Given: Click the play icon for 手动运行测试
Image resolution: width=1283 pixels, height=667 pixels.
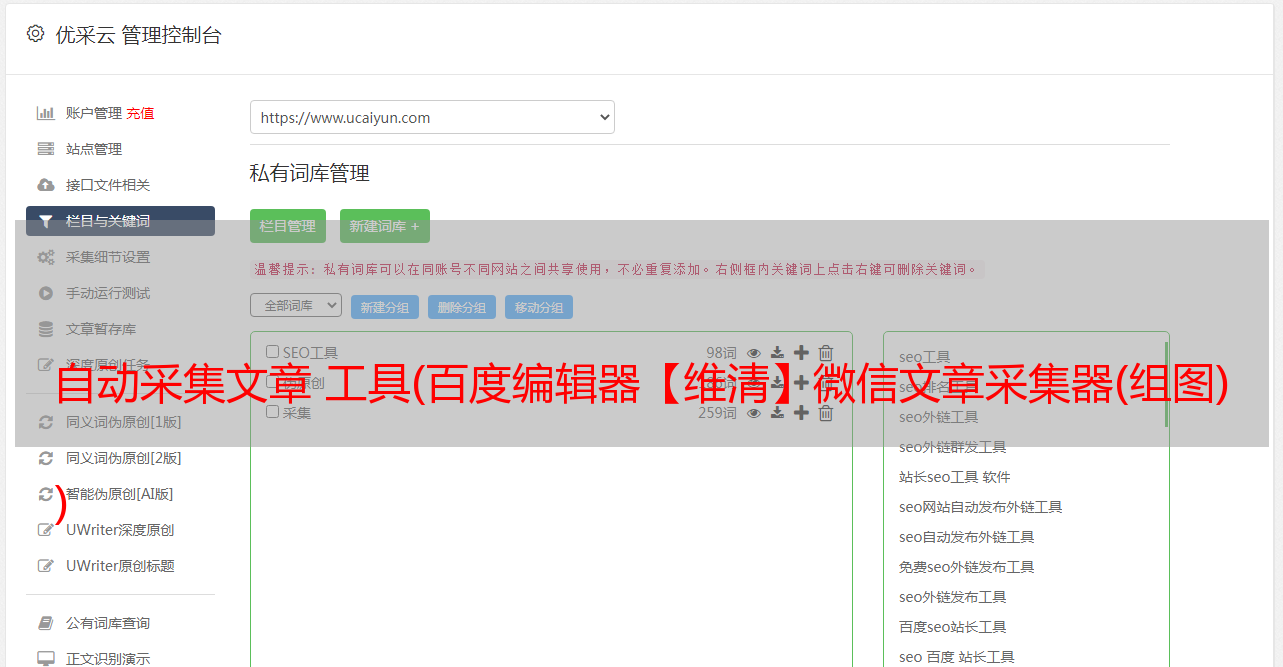Looking at the screenshot, I should pos(46,293).
